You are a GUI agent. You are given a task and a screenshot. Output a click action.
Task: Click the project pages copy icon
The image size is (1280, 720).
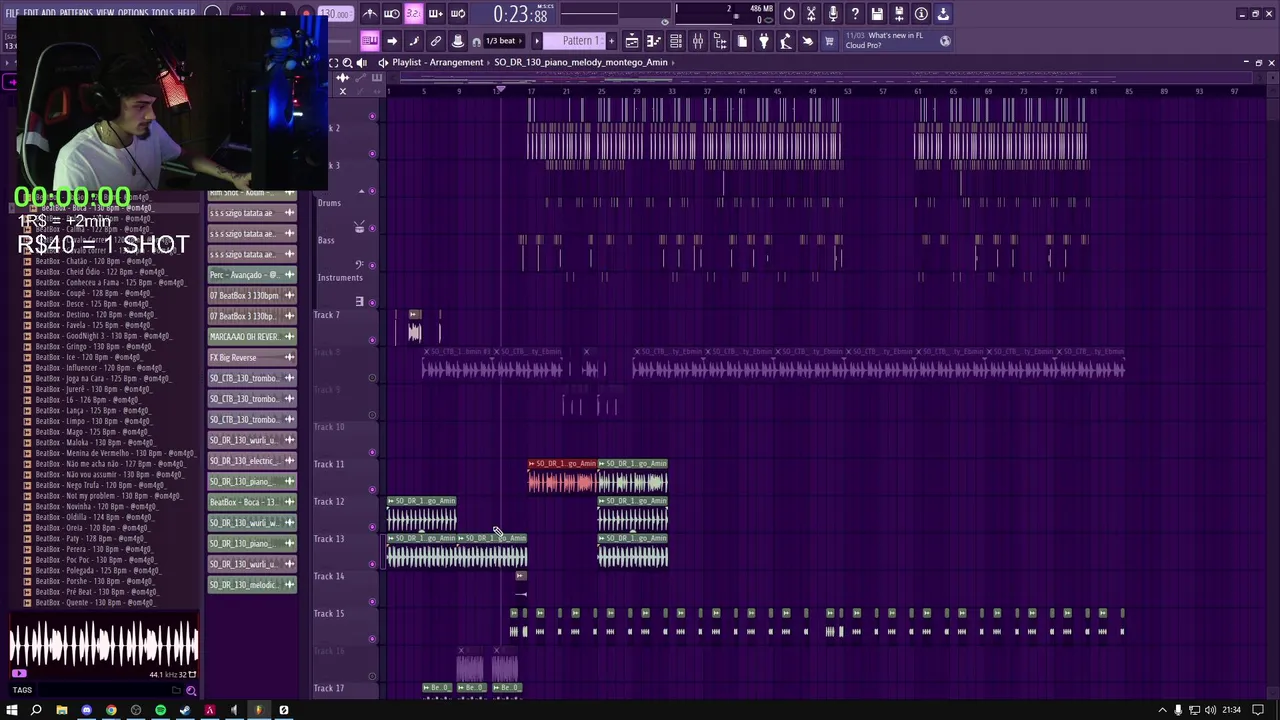click(x=742, y=41)
